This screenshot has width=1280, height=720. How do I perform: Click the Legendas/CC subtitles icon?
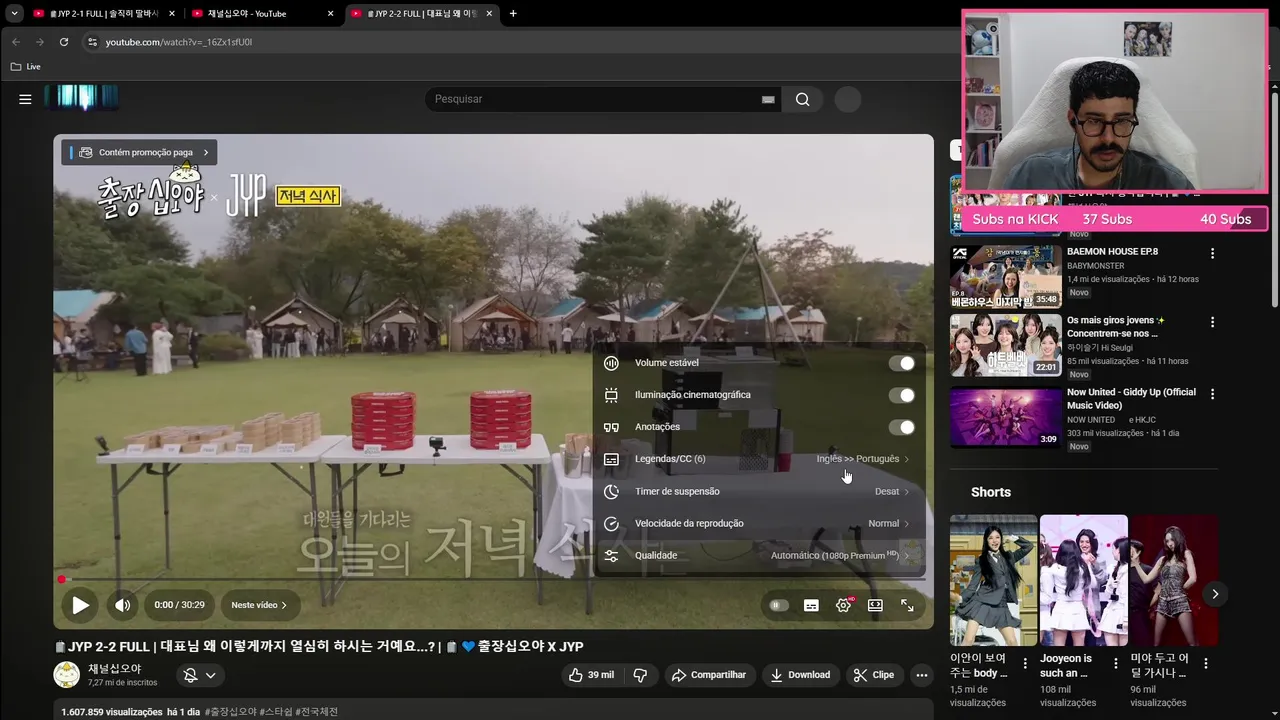click(x=611, y=459)
